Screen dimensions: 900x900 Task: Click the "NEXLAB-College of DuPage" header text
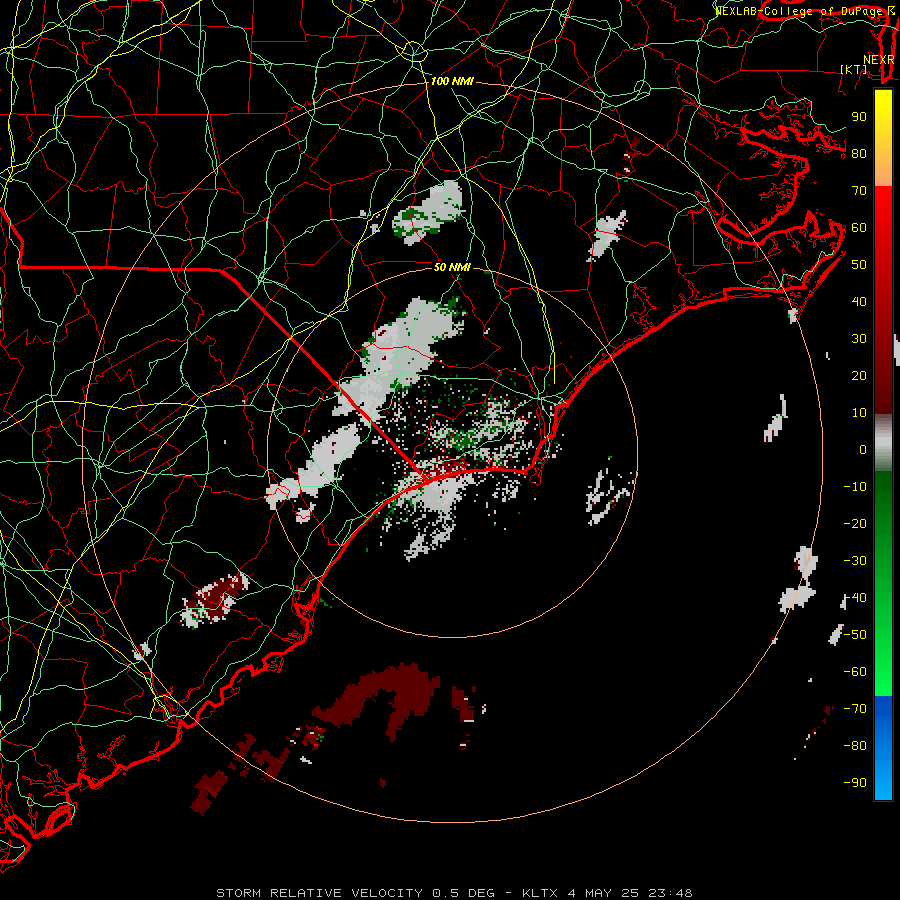coord(797,11)
